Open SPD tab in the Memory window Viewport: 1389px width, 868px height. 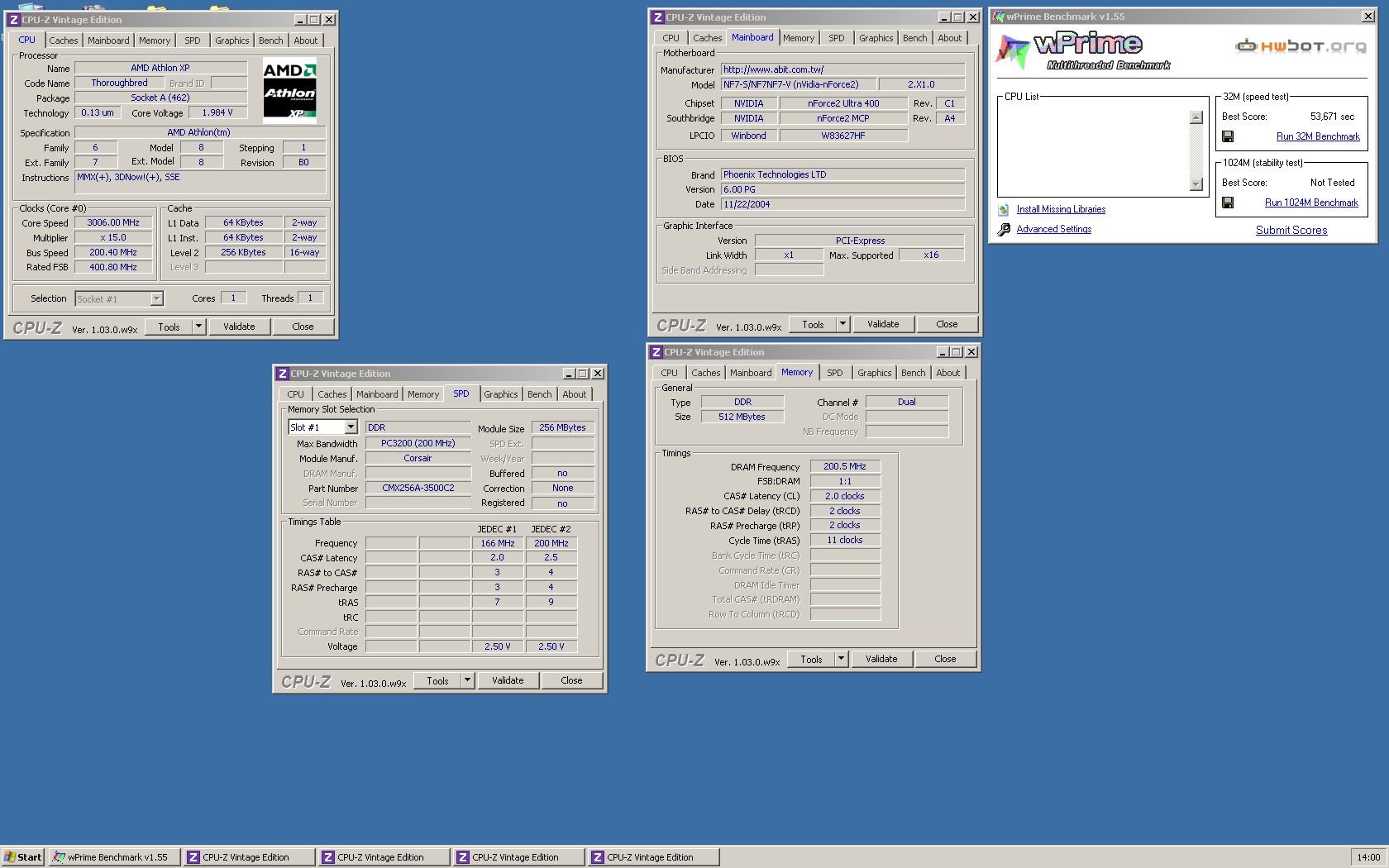(x=834, y=373)
